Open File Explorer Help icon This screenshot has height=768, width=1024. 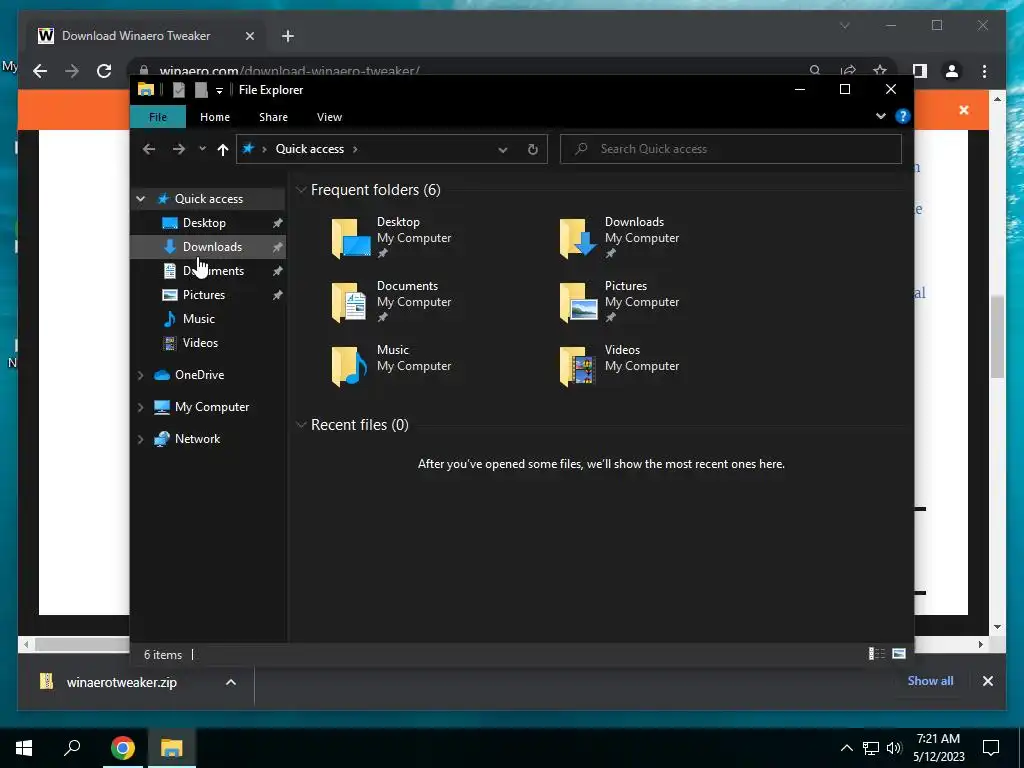[x=903, y=116]
